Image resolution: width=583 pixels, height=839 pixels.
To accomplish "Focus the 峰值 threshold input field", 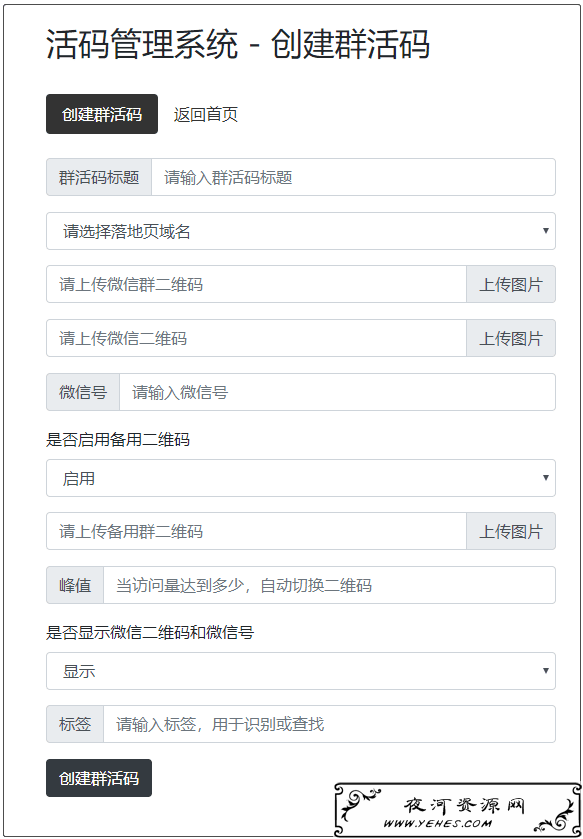I will tap(329, 585).
